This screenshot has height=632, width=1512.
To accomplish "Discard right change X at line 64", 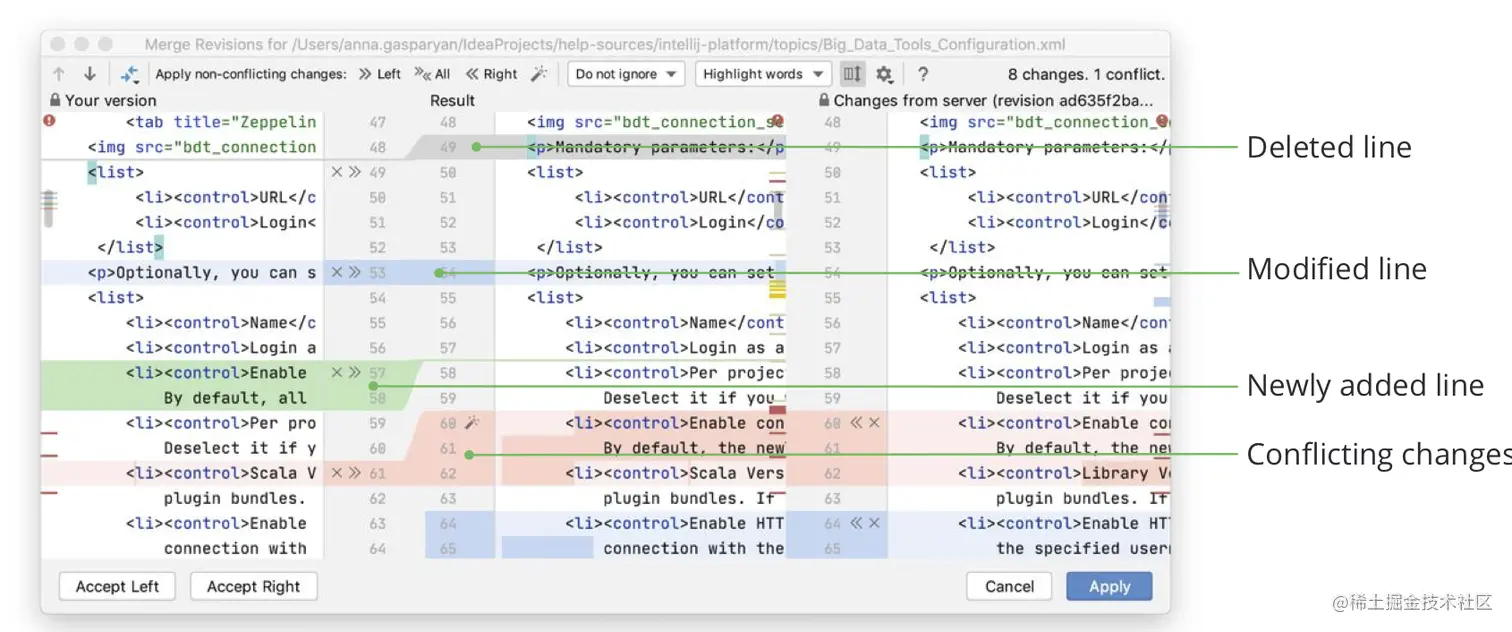I will click(x=874, y=523).
